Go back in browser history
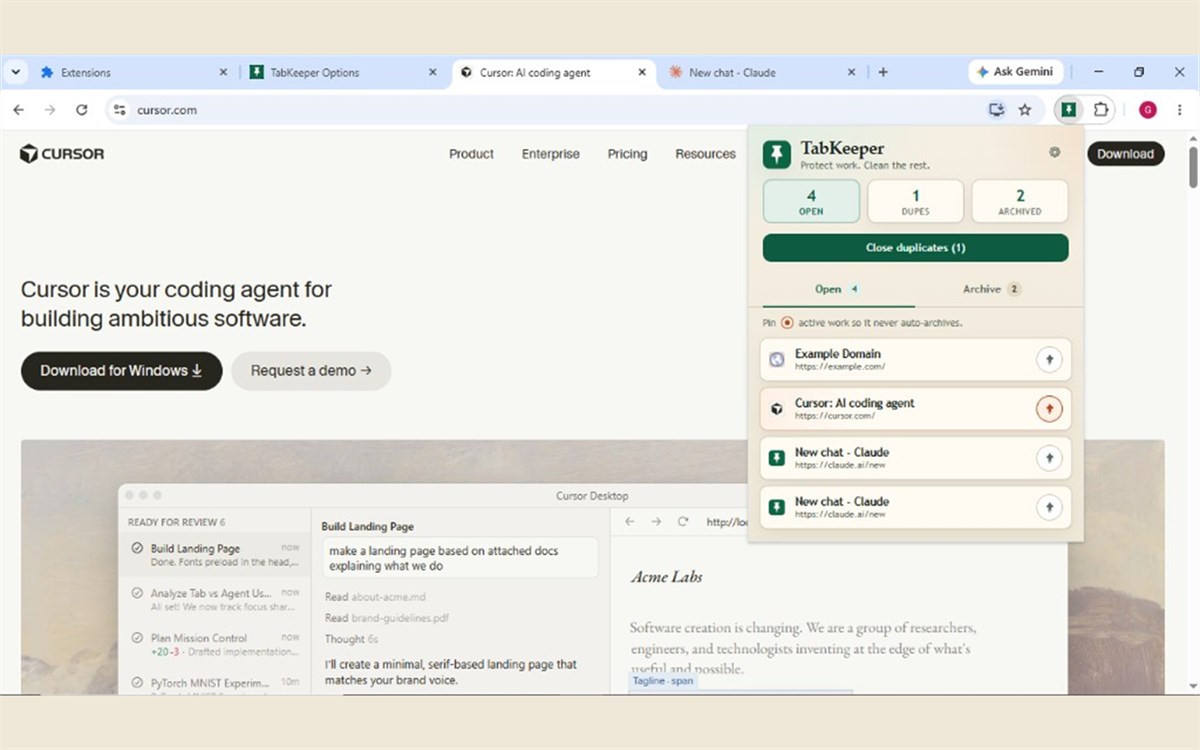The height and width of the screenshot is (750, 1200). pyautogui.click(x=18, y=110)
